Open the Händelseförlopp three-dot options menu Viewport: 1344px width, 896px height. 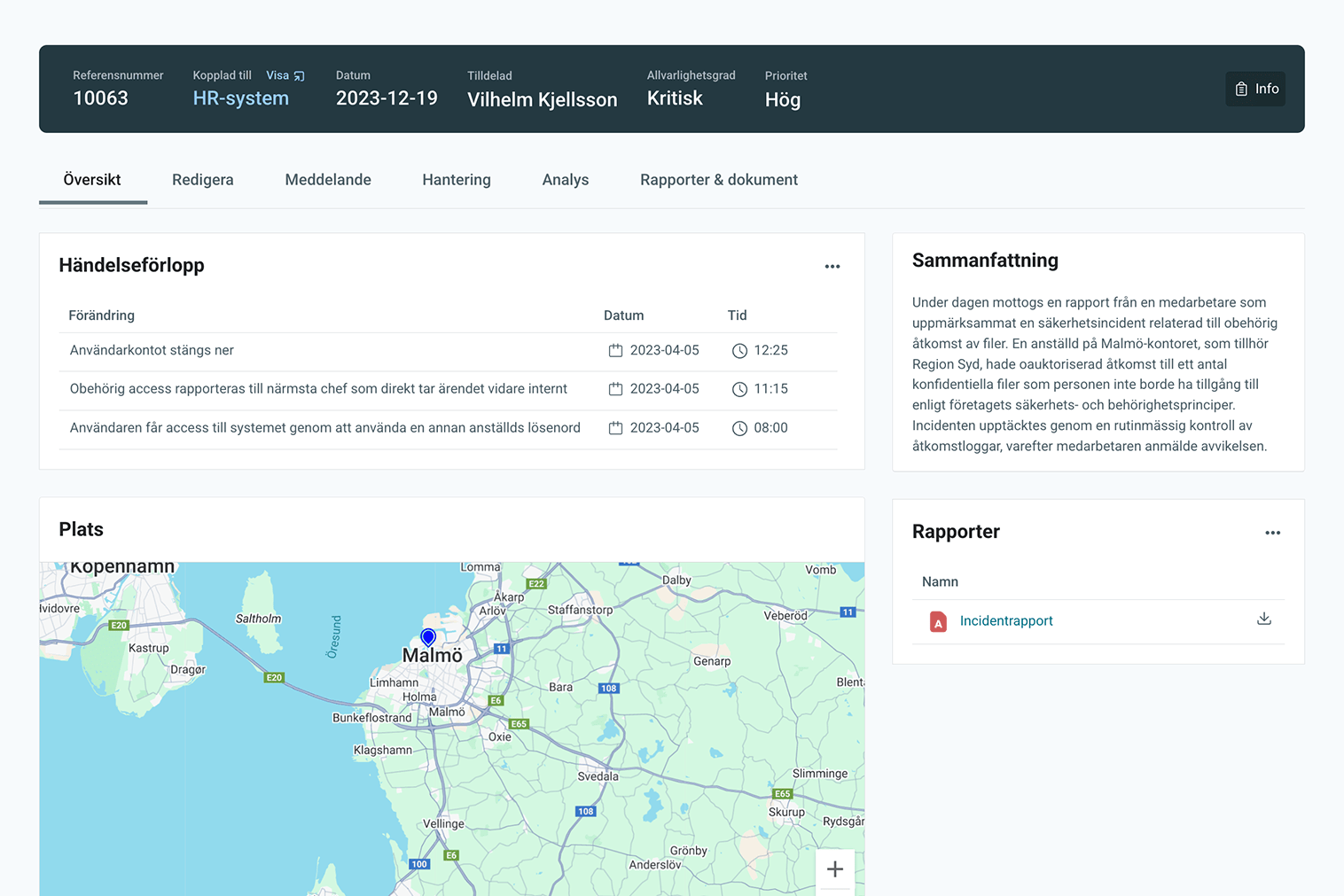point(832,267)
